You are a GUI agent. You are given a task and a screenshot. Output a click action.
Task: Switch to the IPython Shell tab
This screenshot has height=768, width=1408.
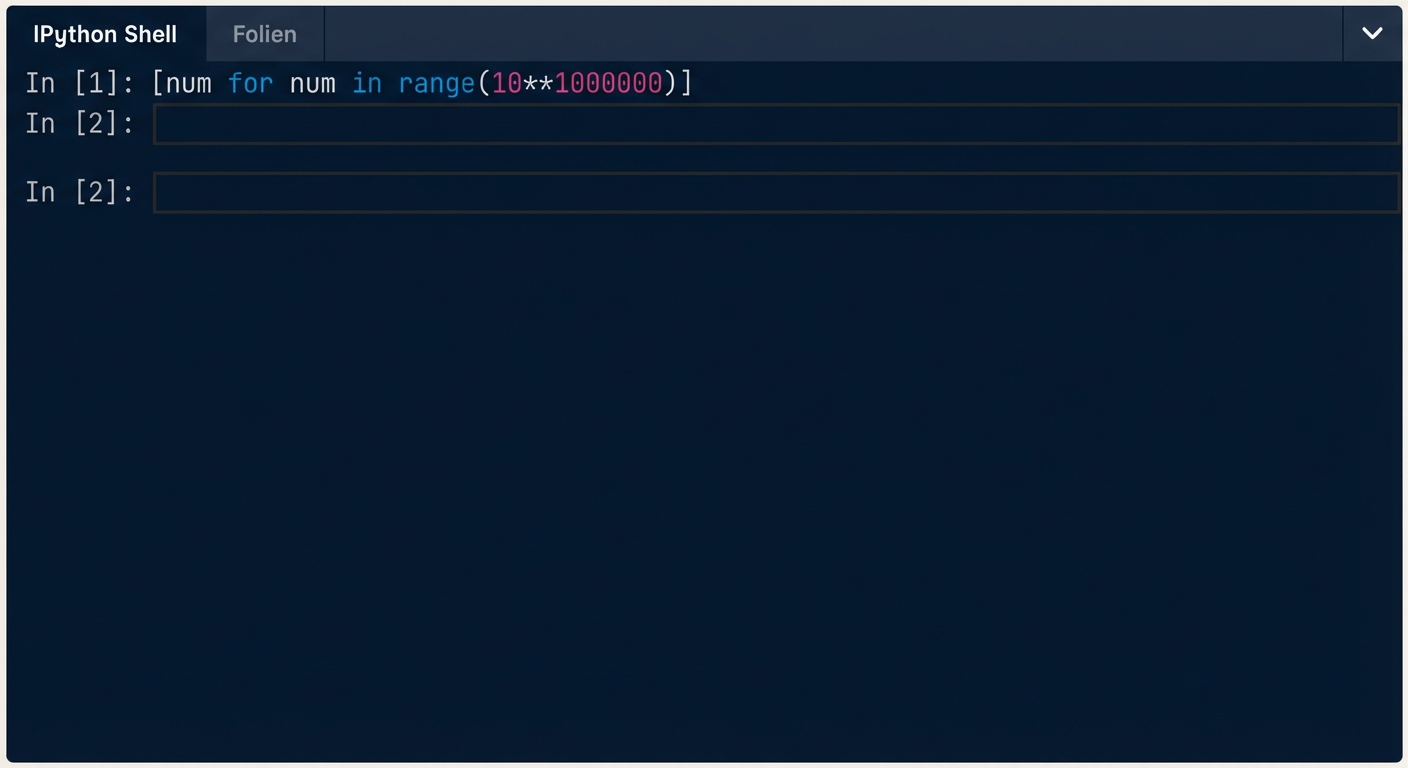(x=105, y=34)
